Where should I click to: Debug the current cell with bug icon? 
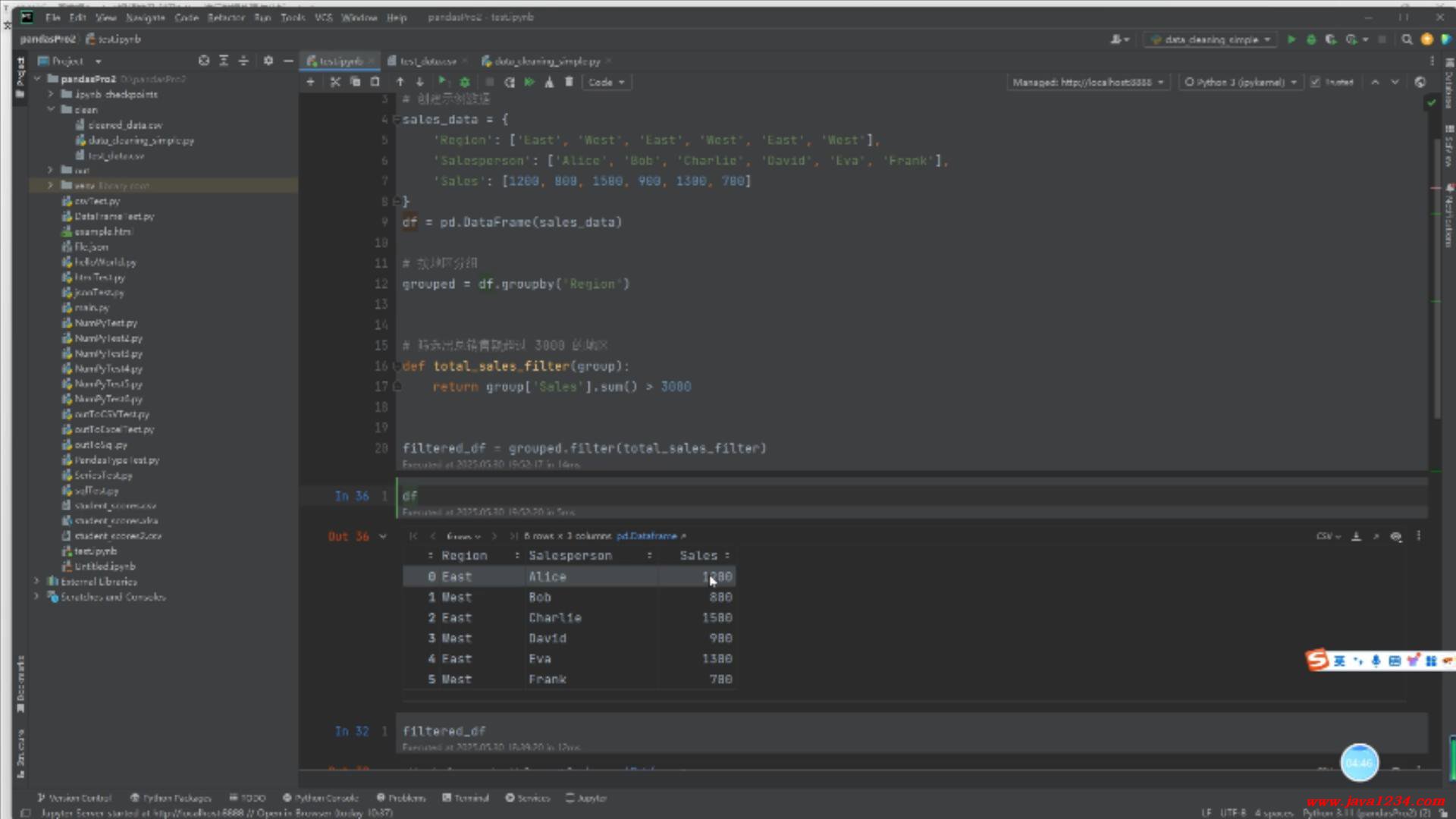coord(465,82)
